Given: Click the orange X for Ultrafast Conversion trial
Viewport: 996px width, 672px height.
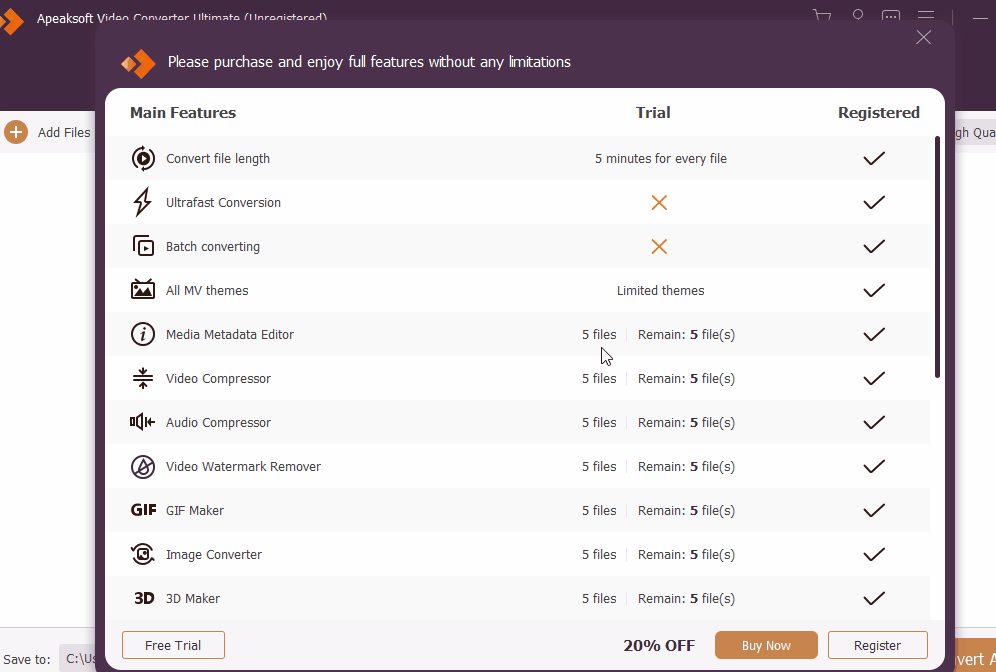Looking at the screenshot, I should [659, 203].
